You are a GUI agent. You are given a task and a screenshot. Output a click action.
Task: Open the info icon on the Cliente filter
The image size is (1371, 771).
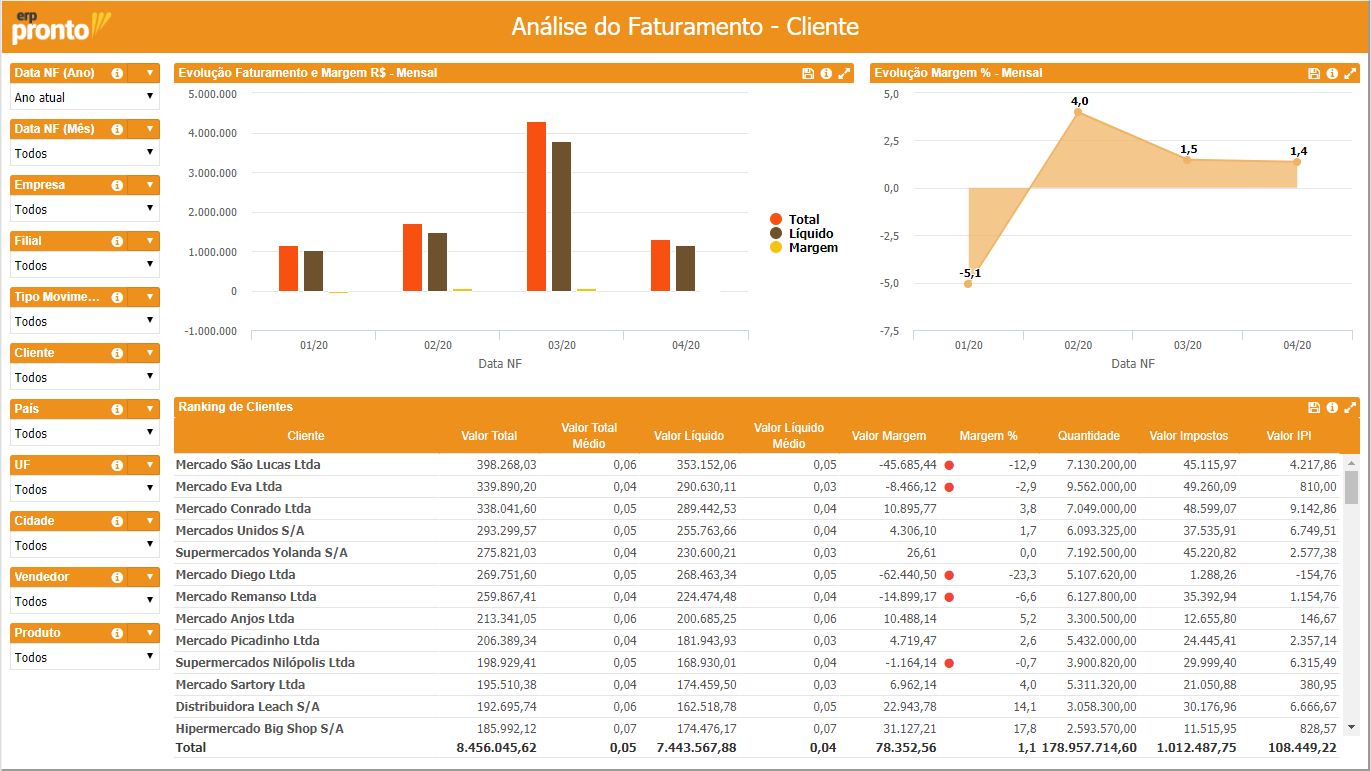[x=119, y=353]
